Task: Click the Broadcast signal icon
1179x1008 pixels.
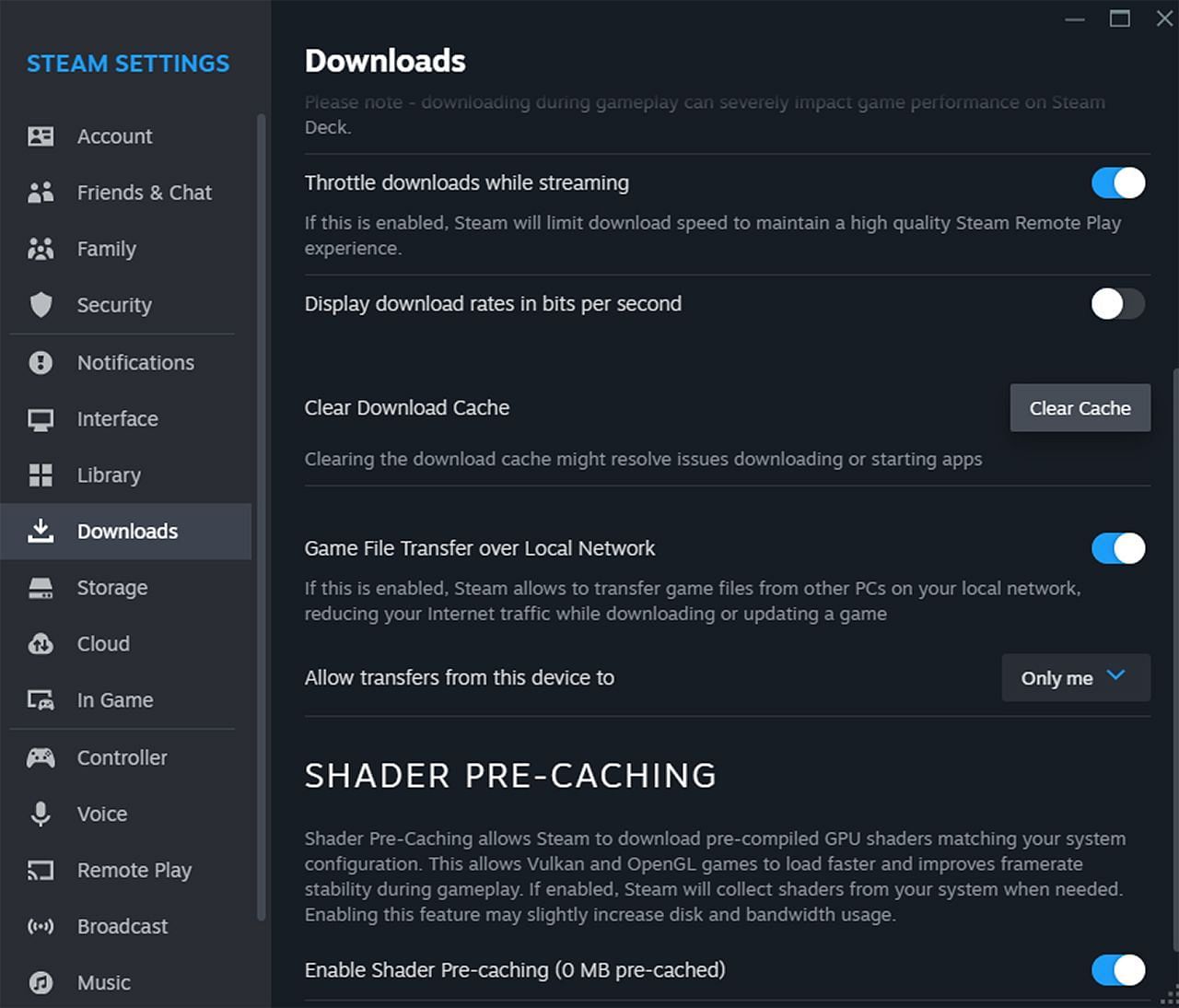Action: click(x=41, y=926)
